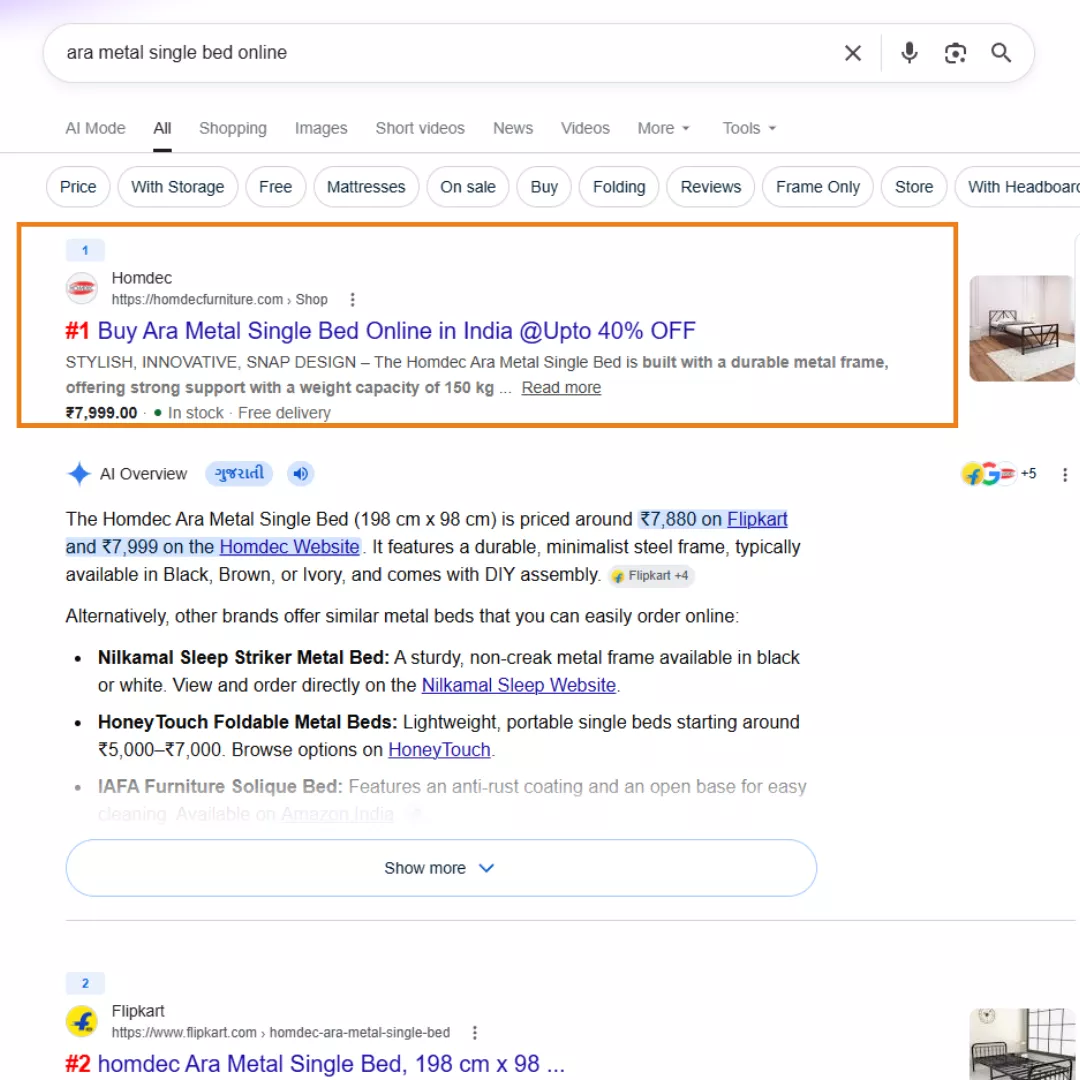Open the HoneyTouch link

[439, 749]
